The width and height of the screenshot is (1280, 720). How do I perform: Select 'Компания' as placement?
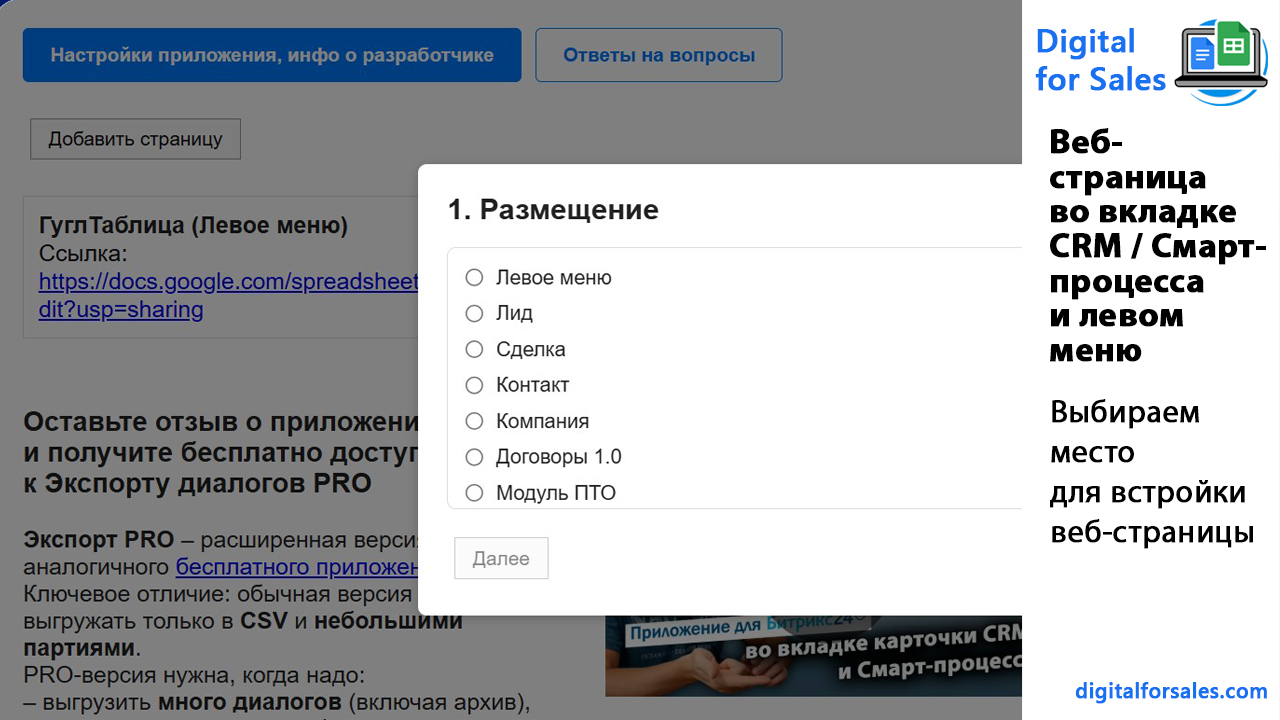coord(475,422)
